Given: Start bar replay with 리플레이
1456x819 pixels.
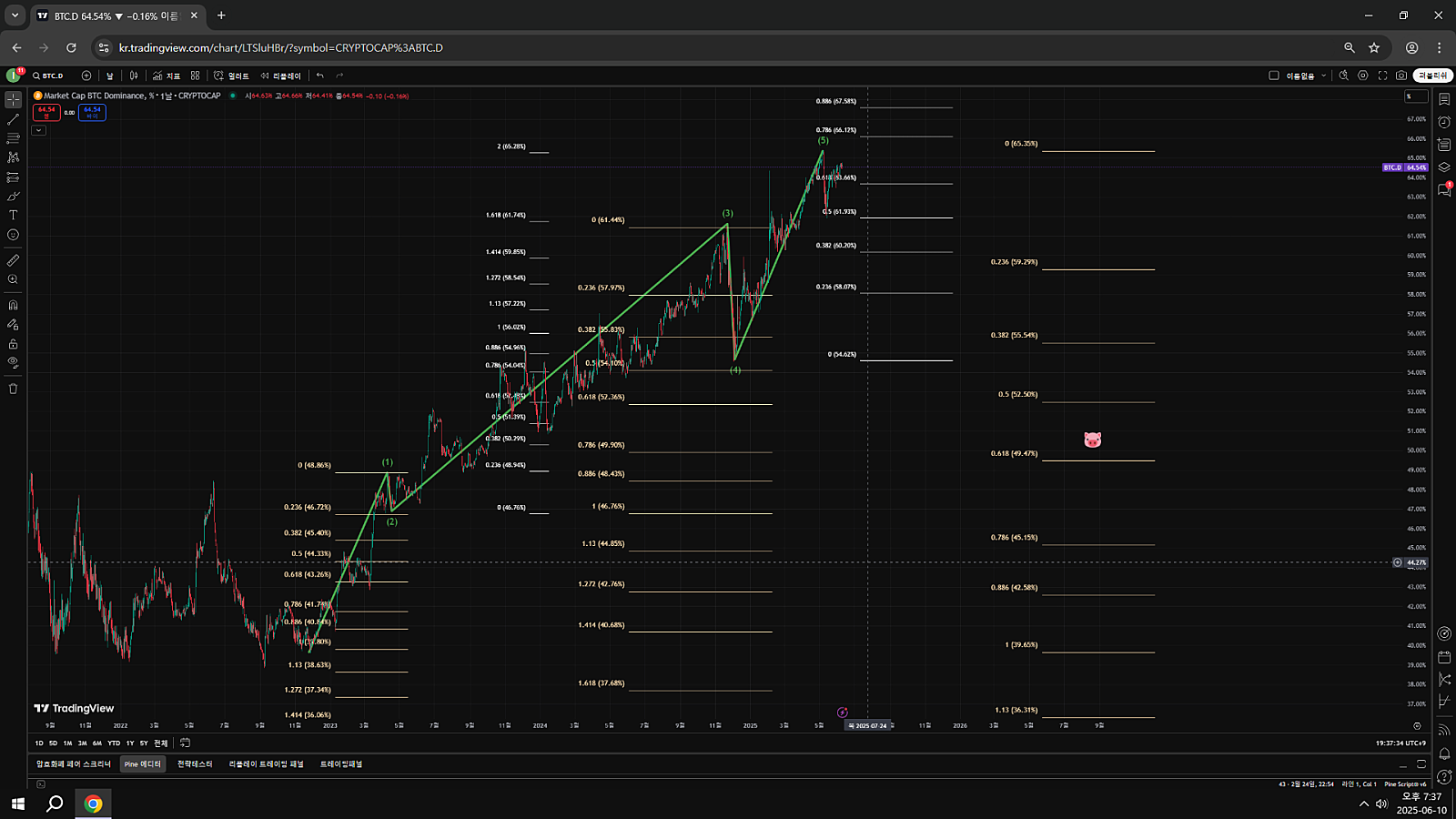Looking at the screenshot, I should pos(280,76).
